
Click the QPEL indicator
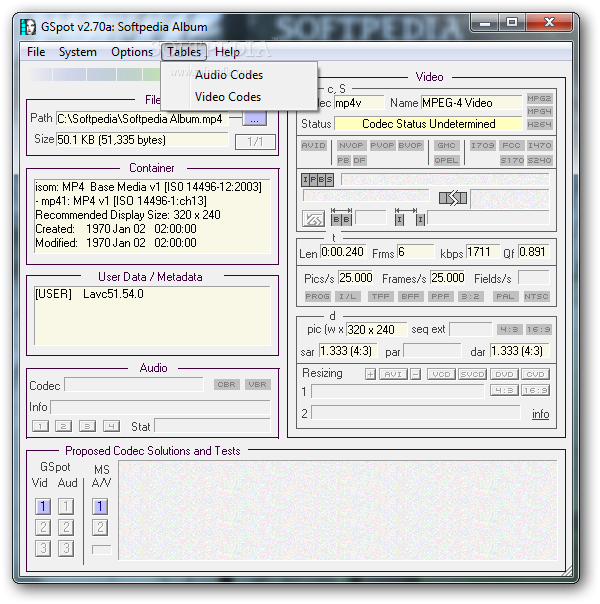pos(446,160)
